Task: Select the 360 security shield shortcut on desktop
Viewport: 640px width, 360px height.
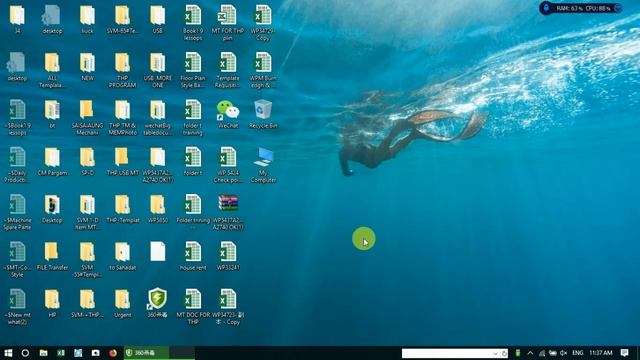Action: [x=158, y=303]
